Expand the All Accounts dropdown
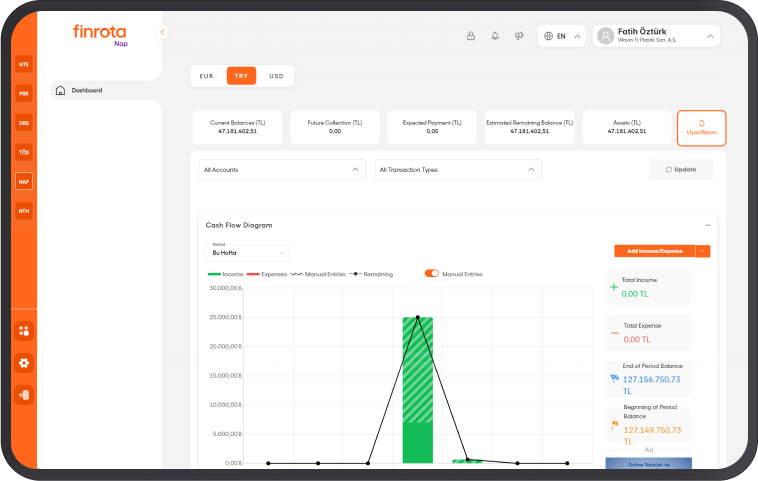Image resolution: width=758 pixels, height=481 pixels. click(x=282, y=170)
